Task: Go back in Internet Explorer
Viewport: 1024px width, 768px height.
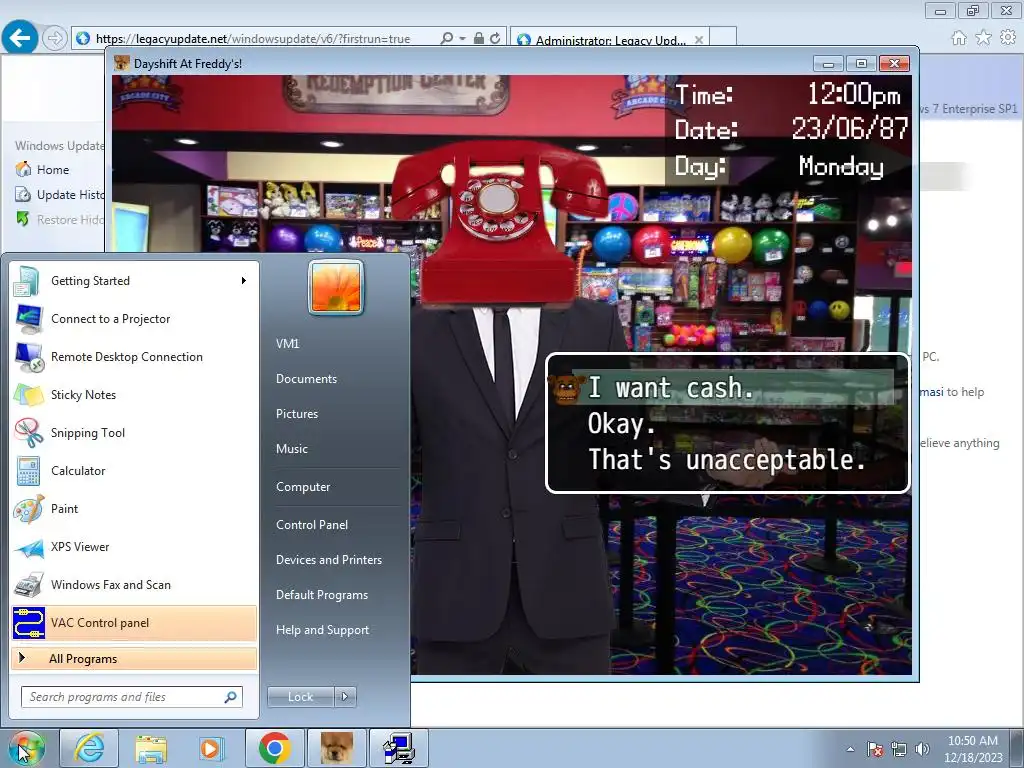Action: (20, 38)
